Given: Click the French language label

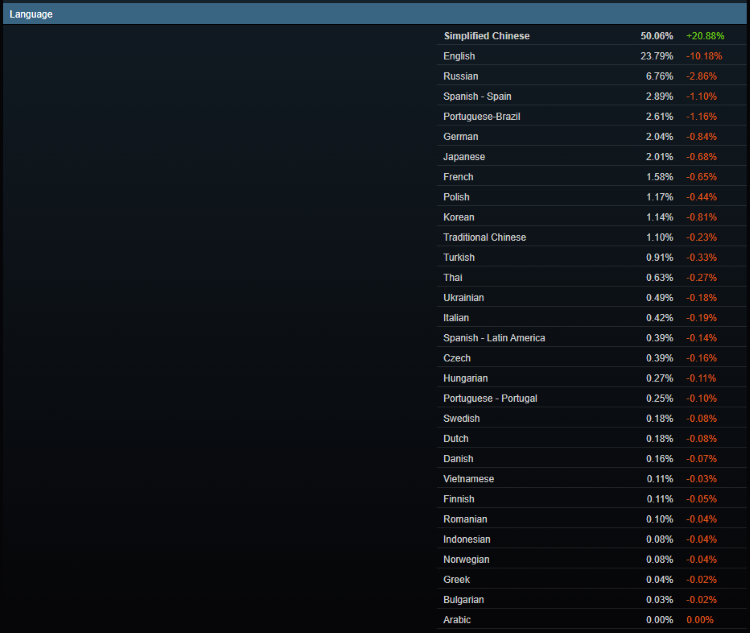Looking at the screenshot, I should pyautogui.click(x=458, y=177).
